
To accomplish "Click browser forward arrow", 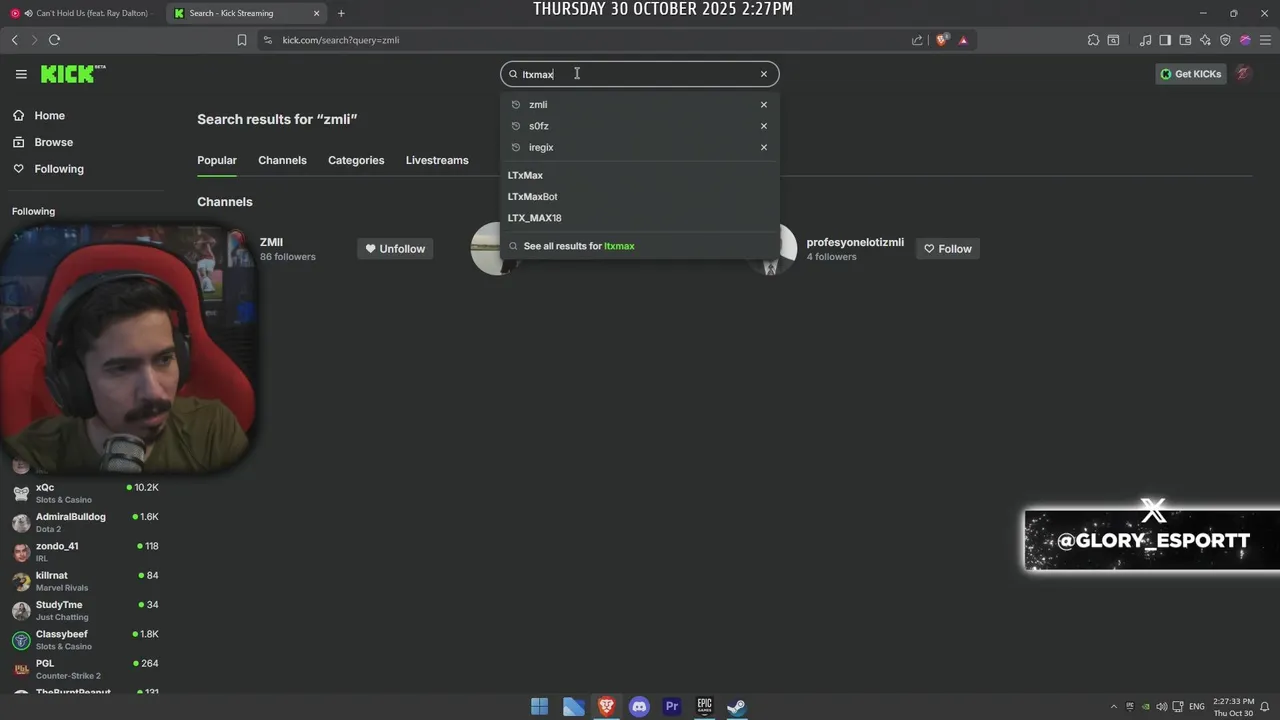I will pyautogui.click(x=34, y=40).
